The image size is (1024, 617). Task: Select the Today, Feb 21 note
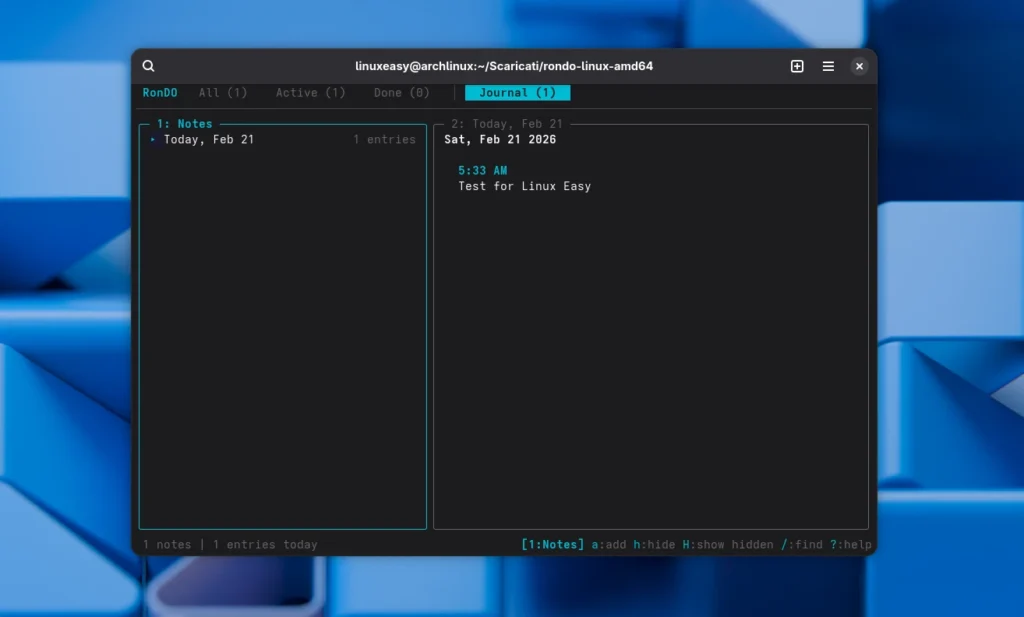(x=209, y=140)
